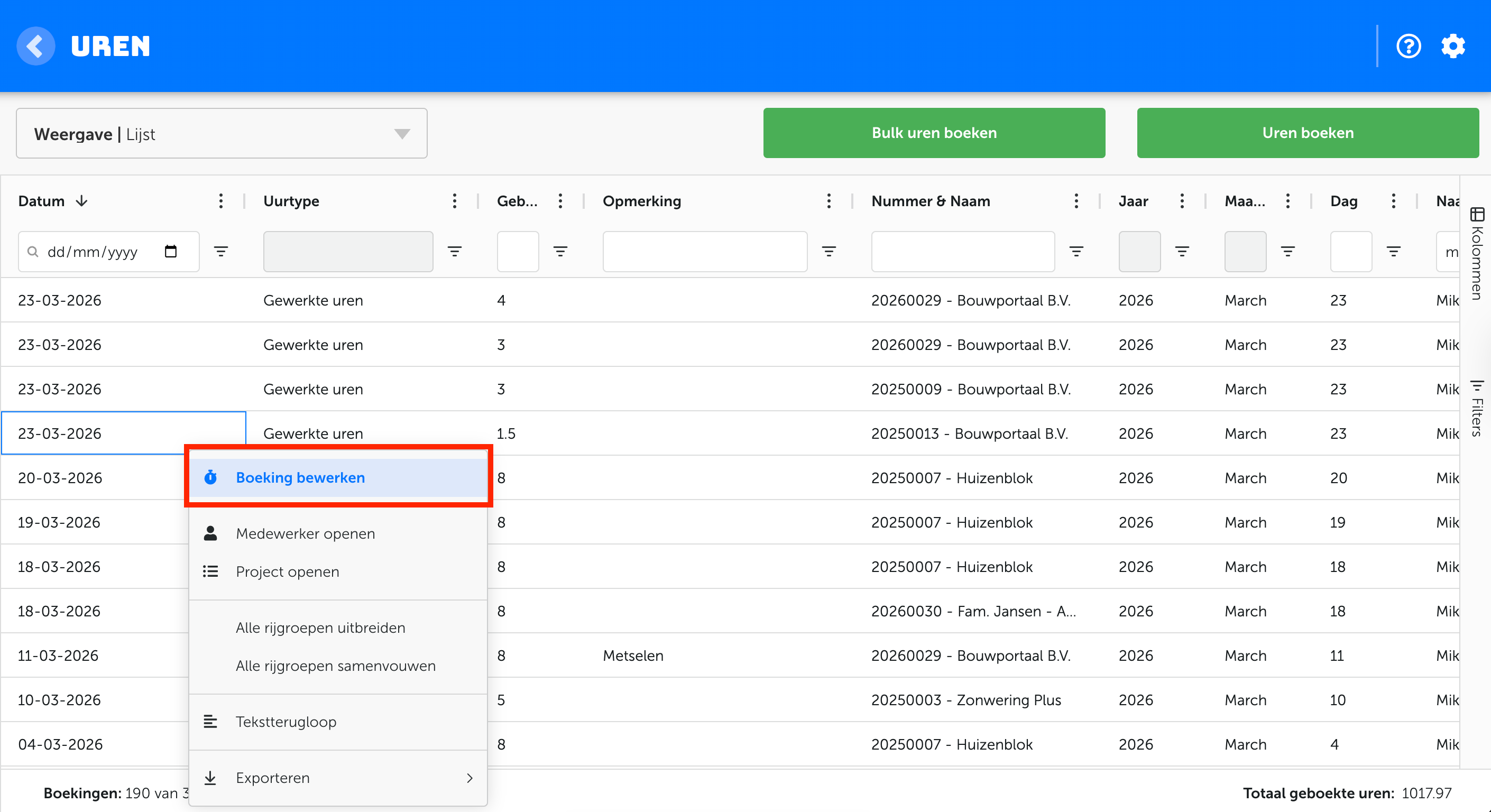This screenshot has height=812, width=1491.
Task: Open filter options for Datum column
Action: tap(220, 252)
